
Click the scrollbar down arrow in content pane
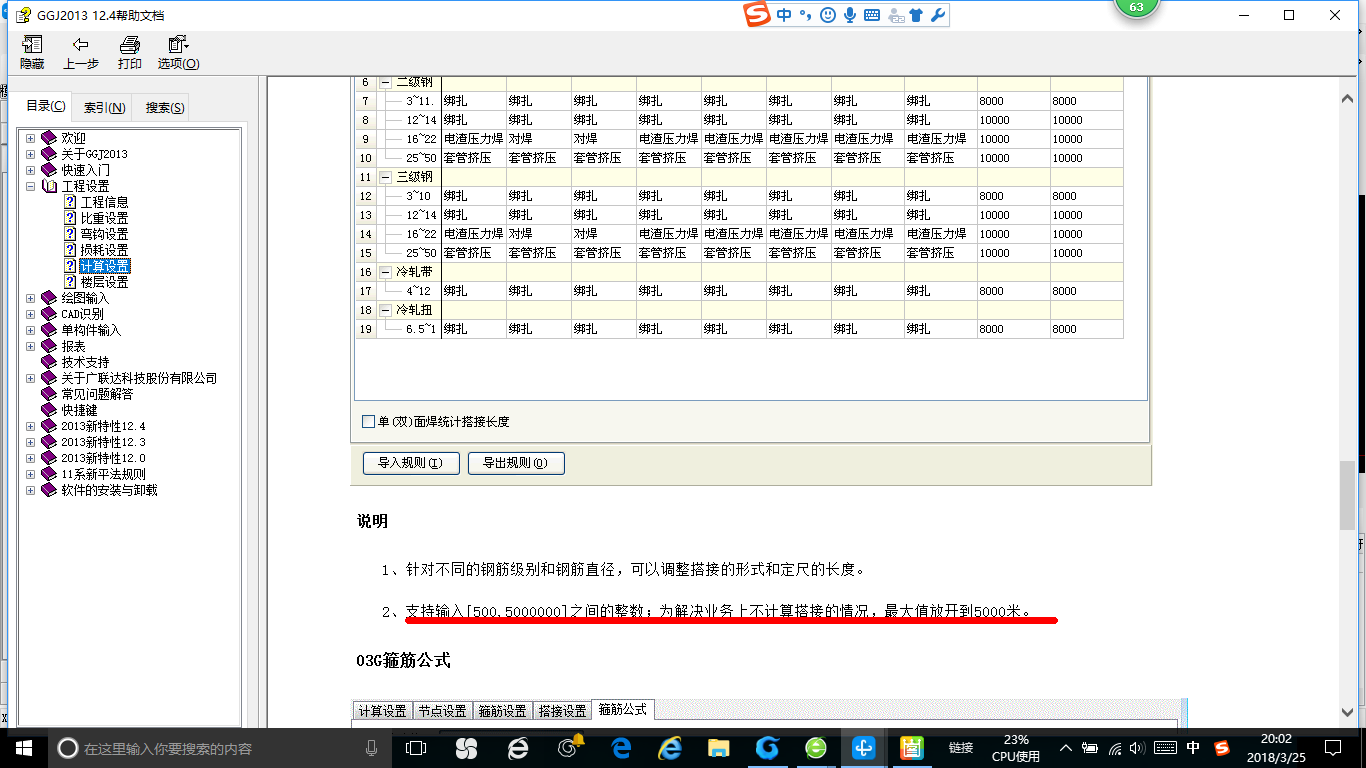[x=1347, y=713]
